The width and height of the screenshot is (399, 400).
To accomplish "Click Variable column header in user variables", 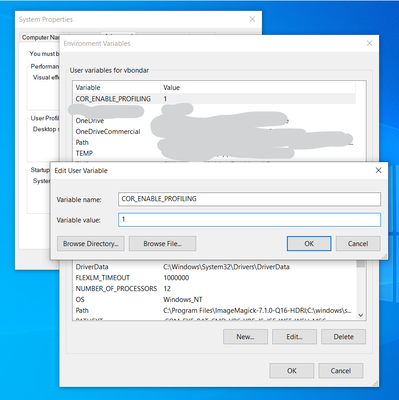I will (x=117, y=88).
